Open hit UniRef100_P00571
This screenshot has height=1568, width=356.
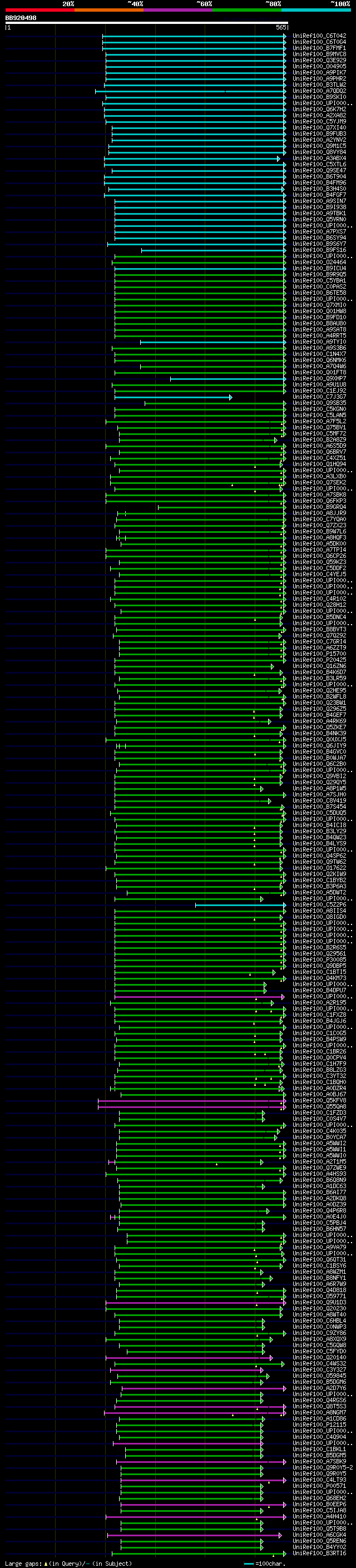[x=319, y=1486]
